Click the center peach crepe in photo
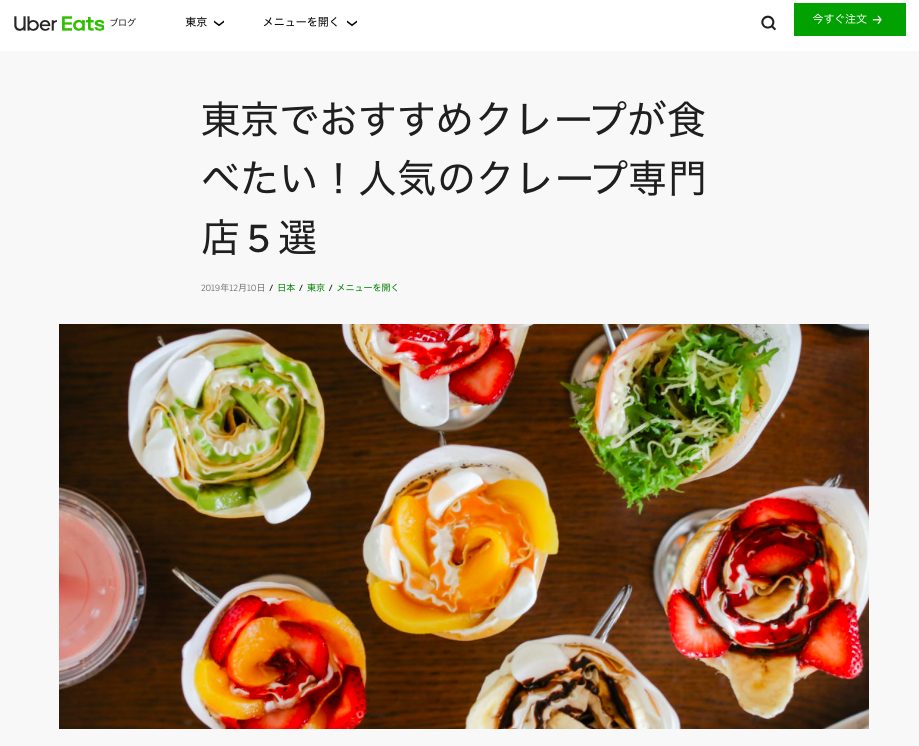 [460, 544]
